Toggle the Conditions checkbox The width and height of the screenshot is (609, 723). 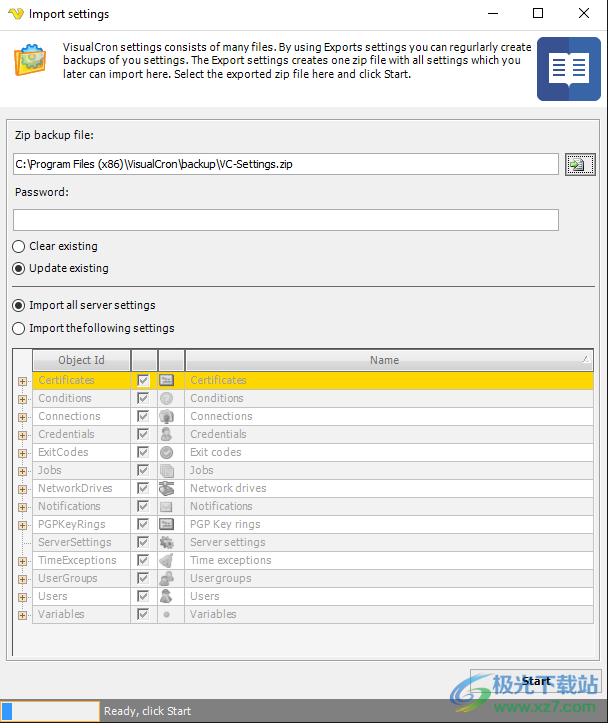click(143, 398)
